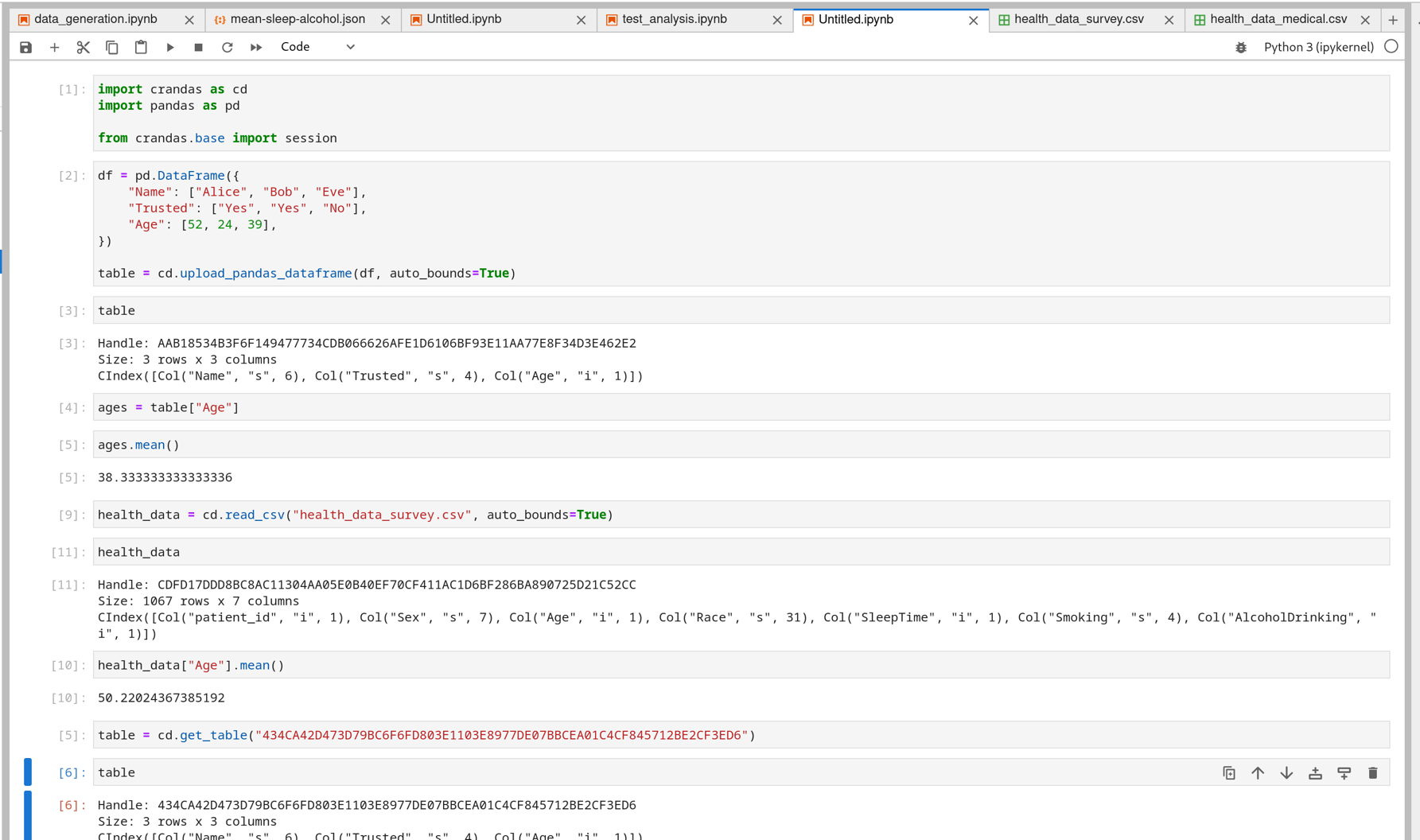This screenshot has width=1420, height=840.
Task: Click the pd.DataFrame definition cell
Action: pos(741,224)
